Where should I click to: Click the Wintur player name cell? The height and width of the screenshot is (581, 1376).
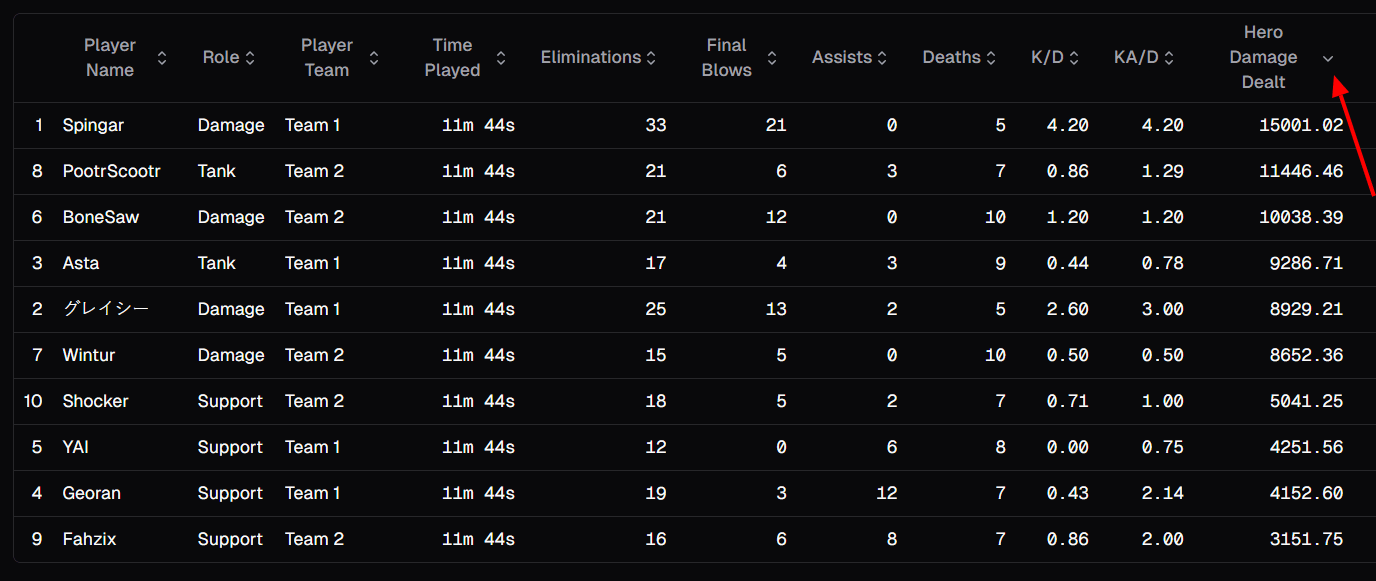click(x=90, y=355)
